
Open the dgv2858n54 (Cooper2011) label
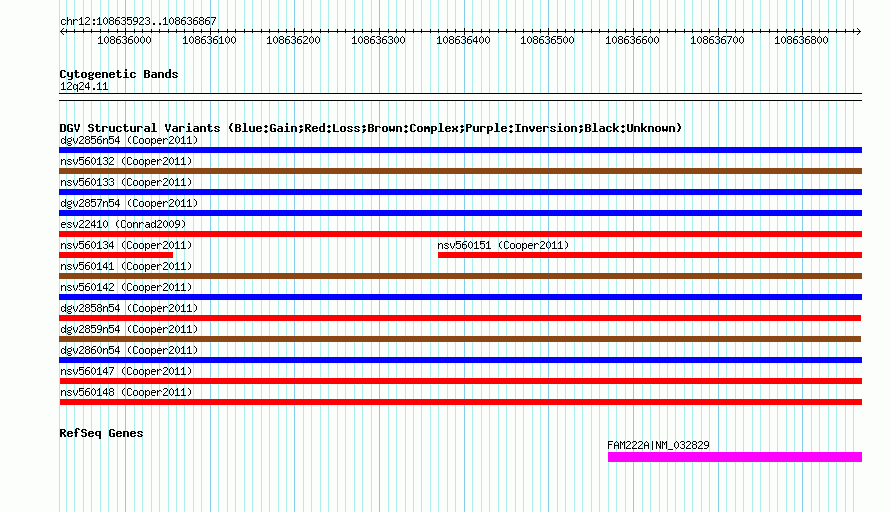coord(129,308)
